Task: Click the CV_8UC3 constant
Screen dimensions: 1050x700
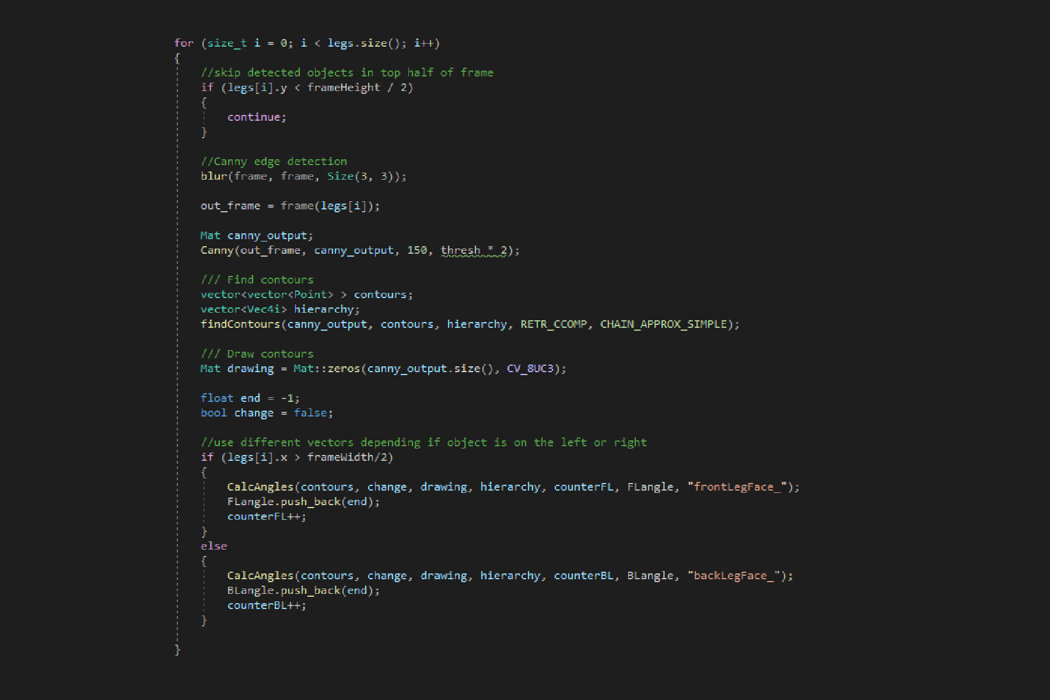Action: coord(531,369)
